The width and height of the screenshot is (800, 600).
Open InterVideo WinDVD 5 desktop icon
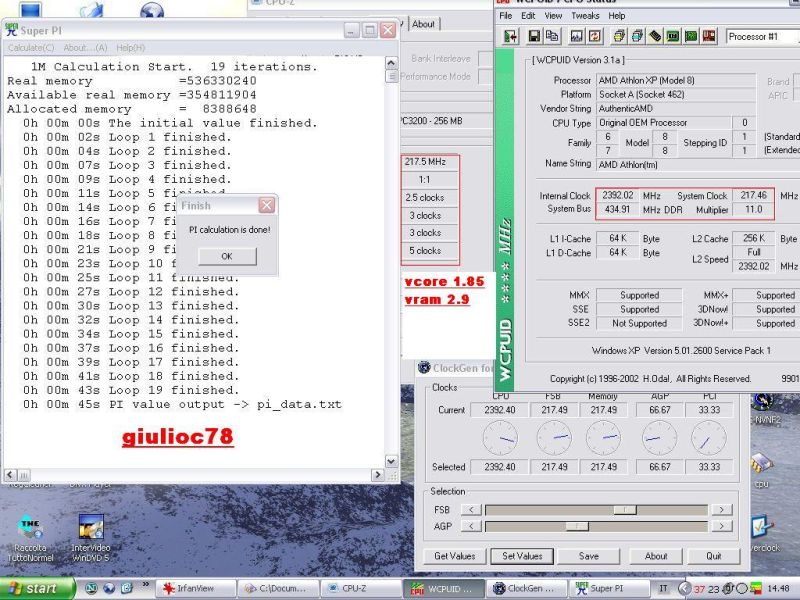click(x=91, y=538)
